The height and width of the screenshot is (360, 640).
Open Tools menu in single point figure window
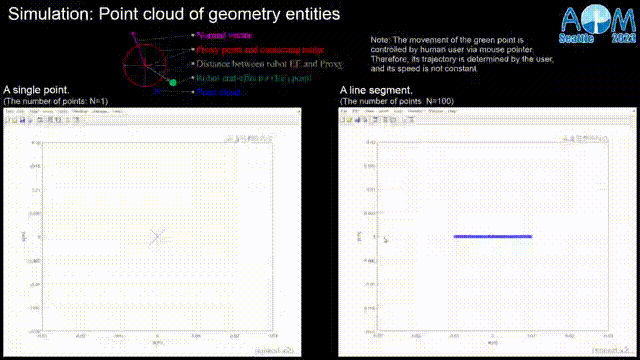(62, 111)
